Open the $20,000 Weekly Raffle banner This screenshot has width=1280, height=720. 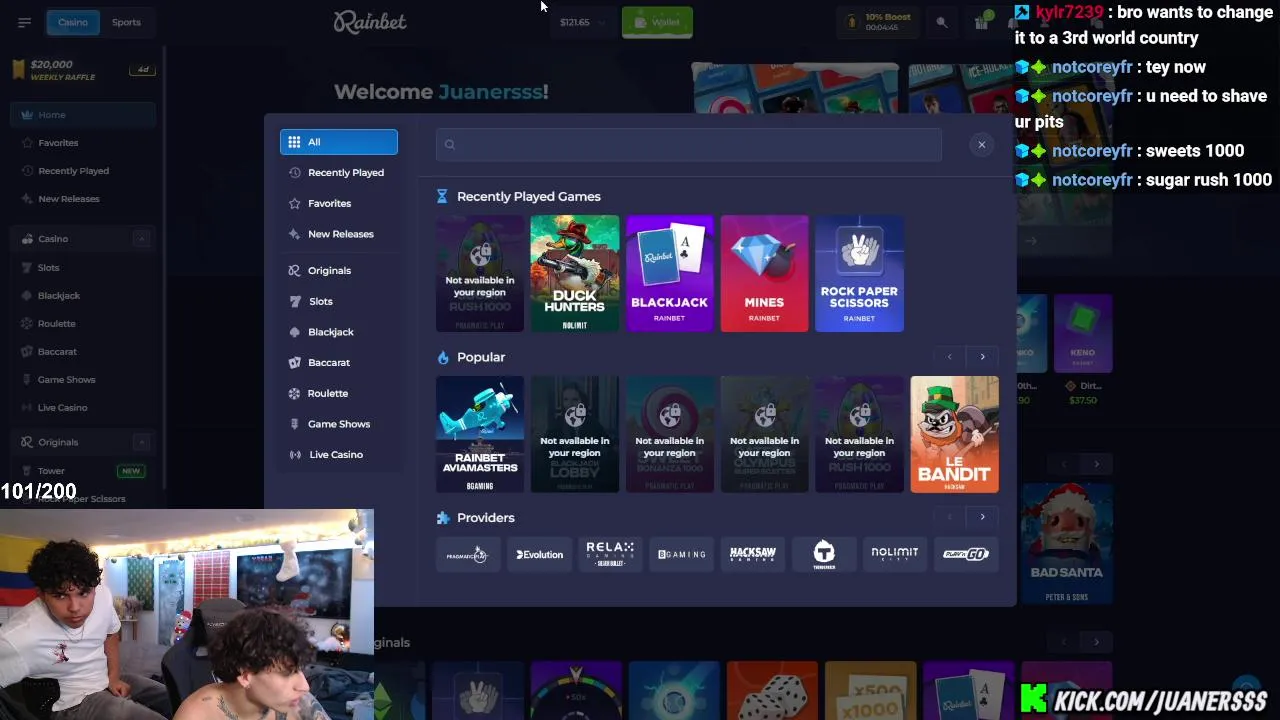click(x=82, y=70)
